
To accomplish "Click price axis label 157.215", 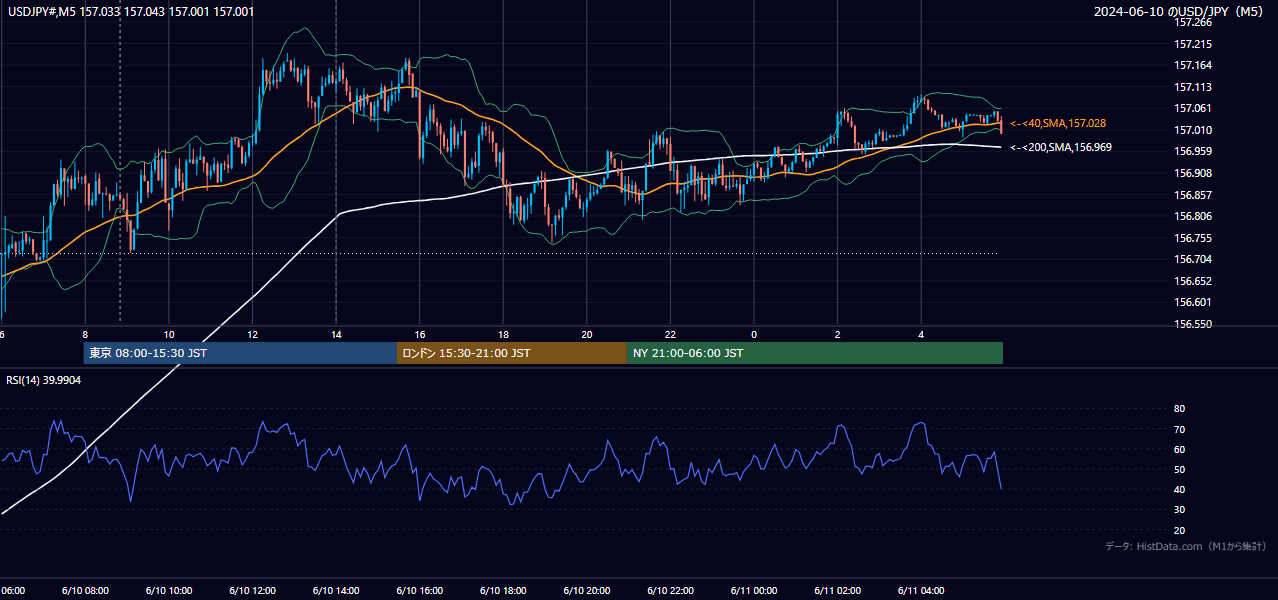I will coord(1193,44).
